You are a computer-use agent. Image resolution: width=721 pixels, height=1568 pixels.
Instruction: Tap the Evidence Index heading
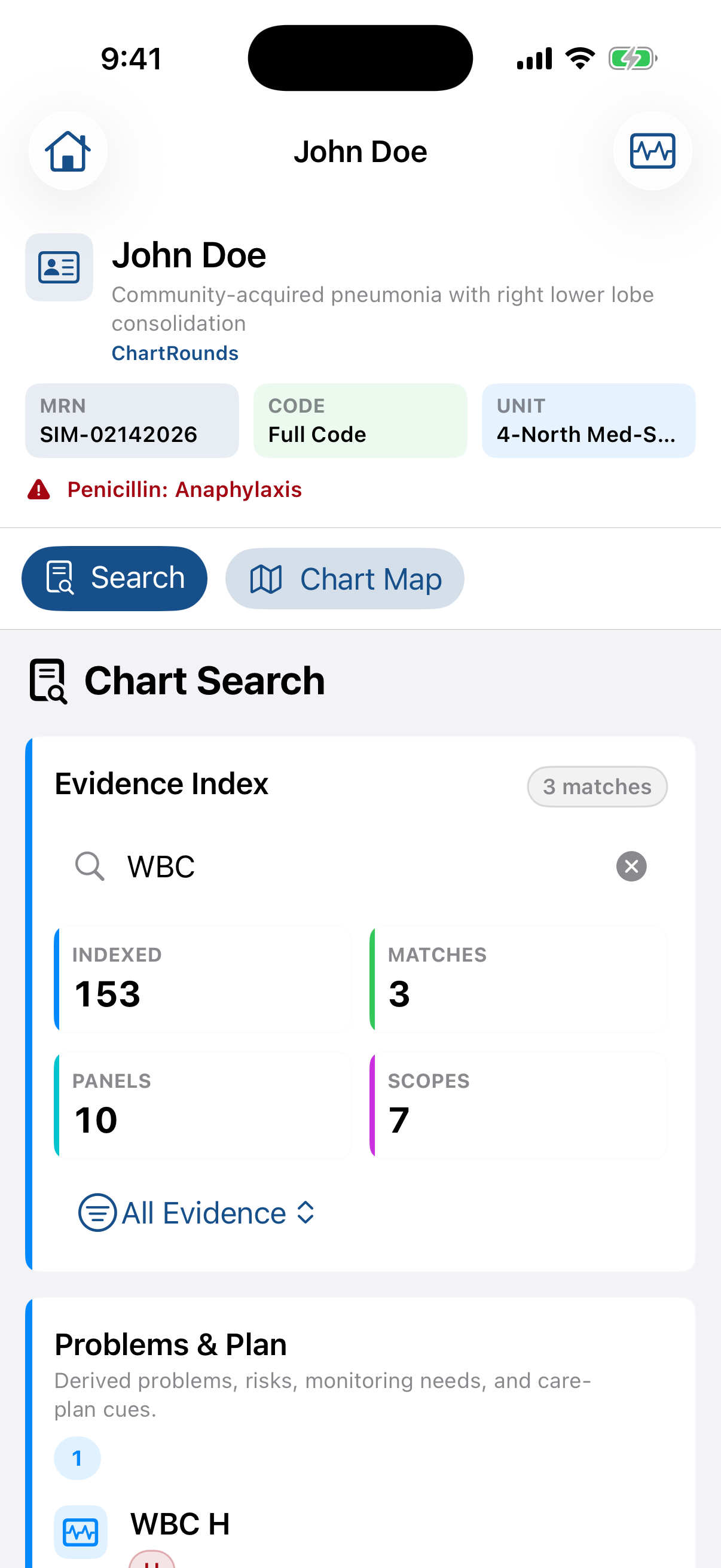161,783
